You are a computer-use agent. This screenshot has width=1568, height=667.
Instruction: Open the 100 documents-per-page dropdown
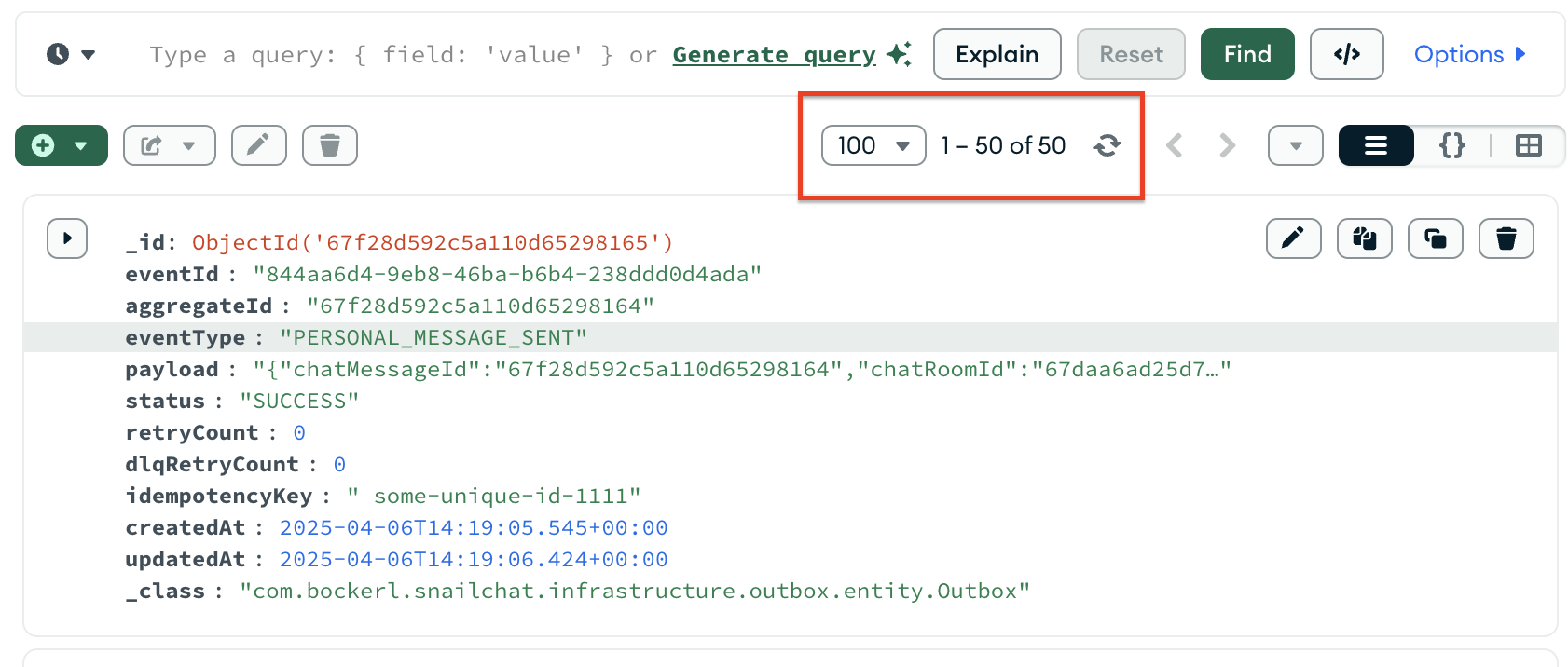pyautogui.click(x=873, y=145)
